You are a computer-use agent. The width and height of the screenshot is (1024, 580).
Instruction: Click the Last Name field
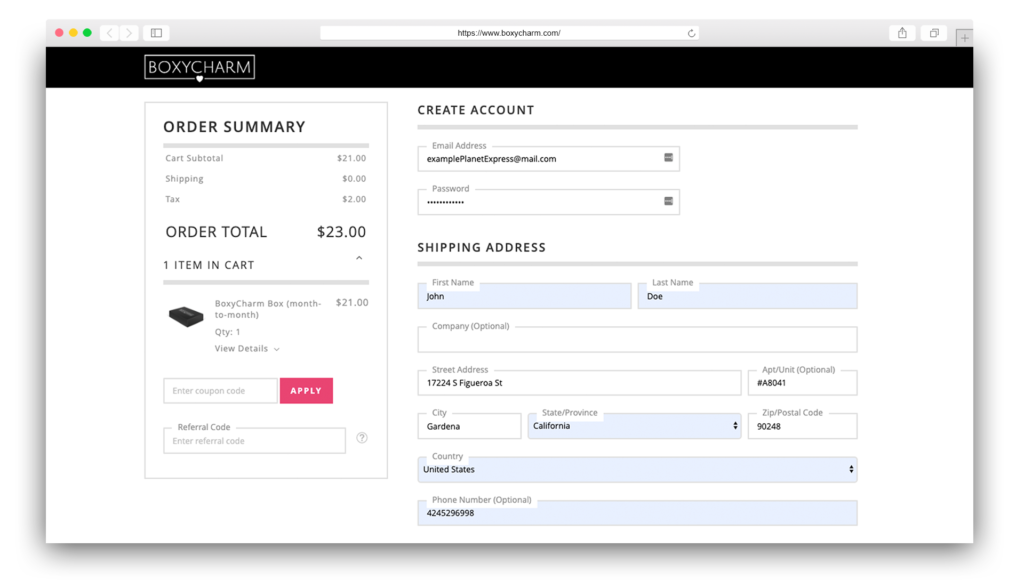click(747, 296)
